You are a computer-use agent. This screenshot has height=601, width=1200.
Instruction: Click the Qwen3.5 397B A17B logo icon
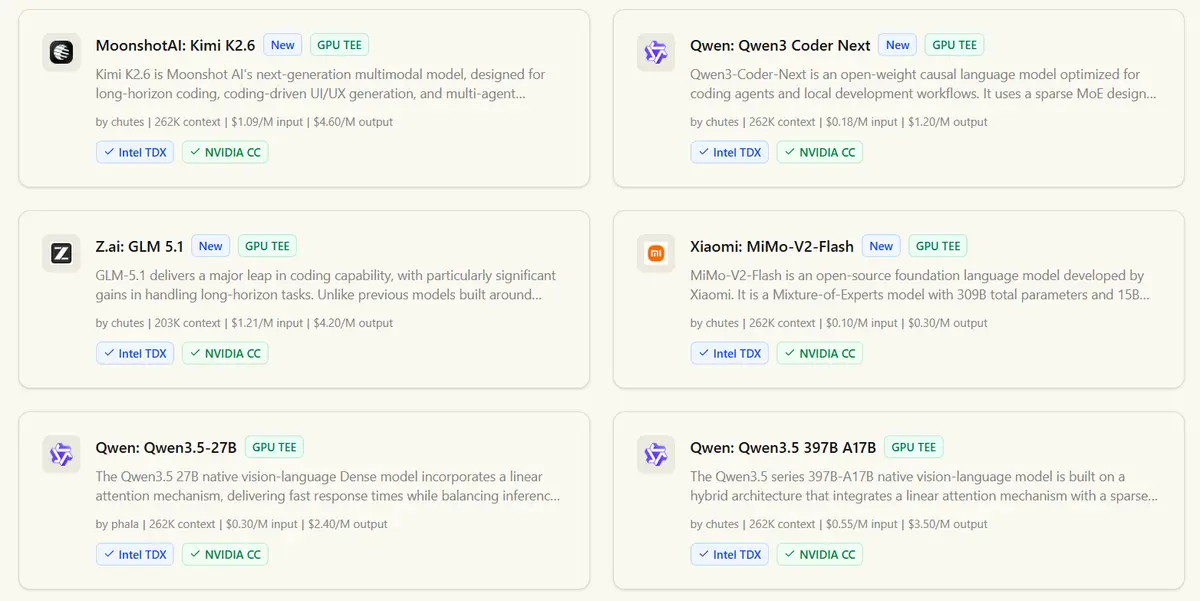tap(656, 454)
